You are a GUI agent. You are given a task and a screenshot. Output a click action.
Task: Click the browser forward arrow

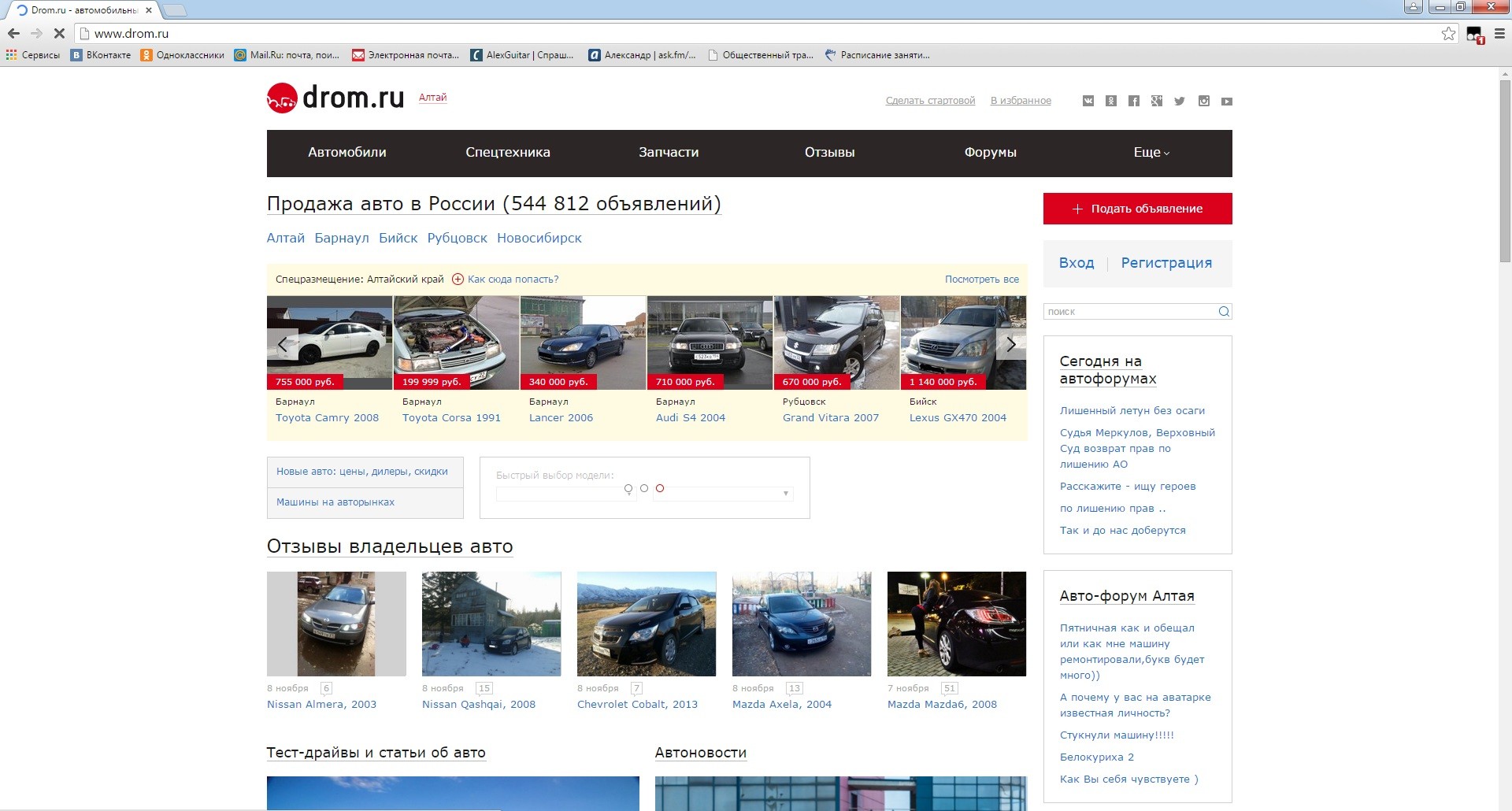(x=36, y=33)
